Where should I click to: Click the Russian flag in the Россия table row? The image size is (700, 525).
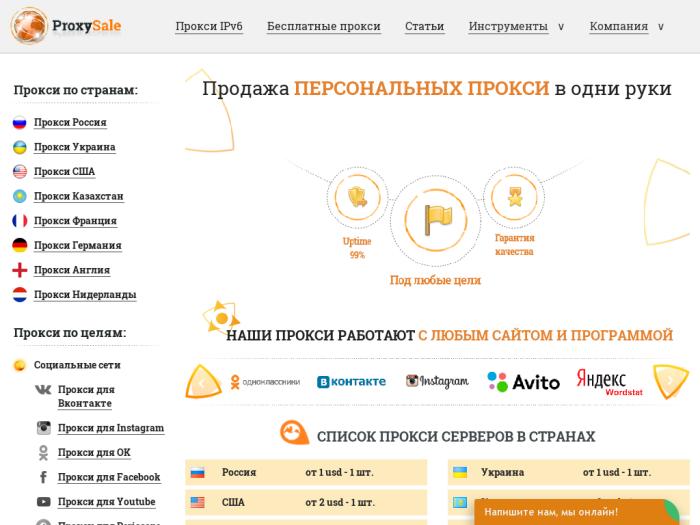coord(198,472)
